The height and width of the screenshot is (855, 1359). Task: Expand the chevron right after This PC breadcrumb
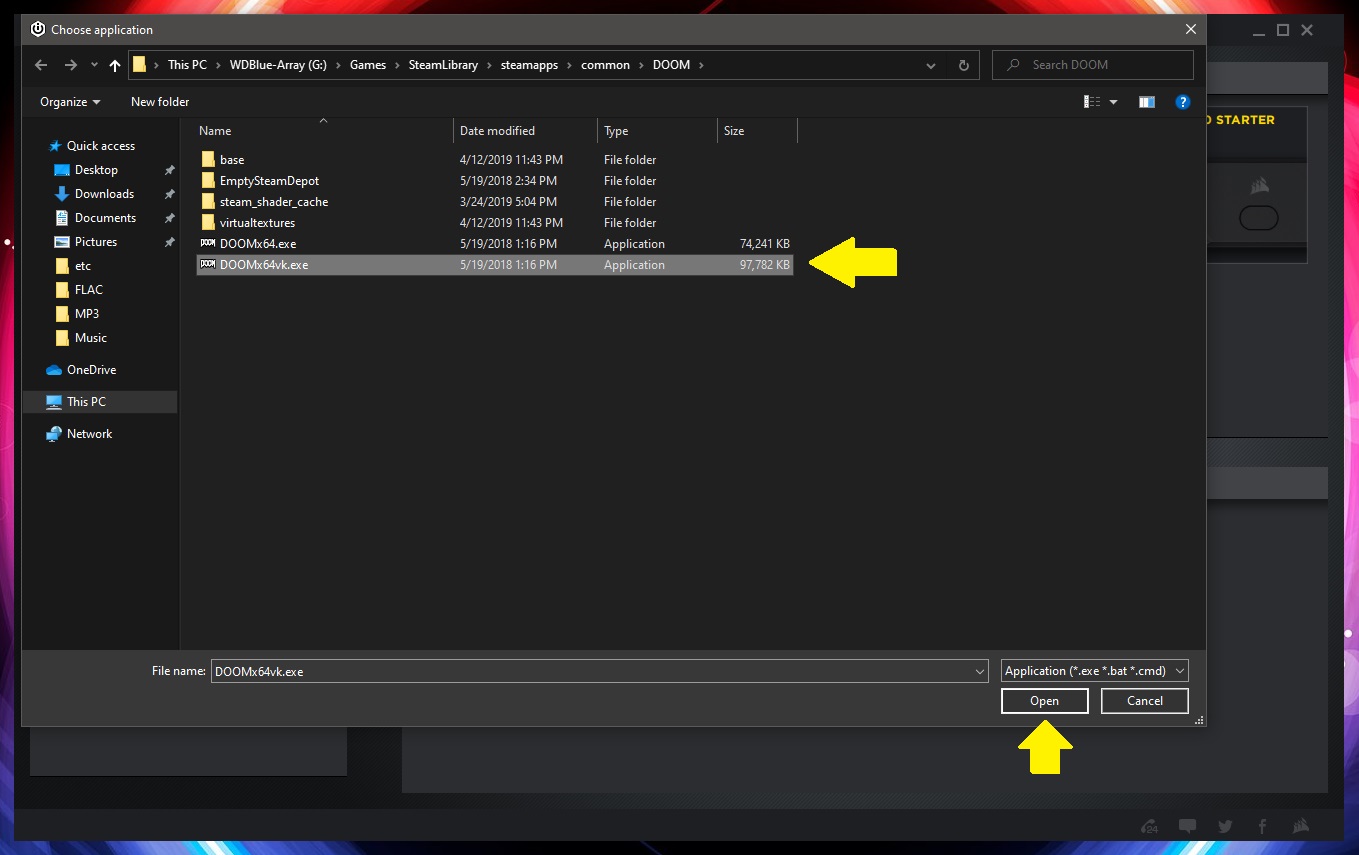[x=218, y=65]
